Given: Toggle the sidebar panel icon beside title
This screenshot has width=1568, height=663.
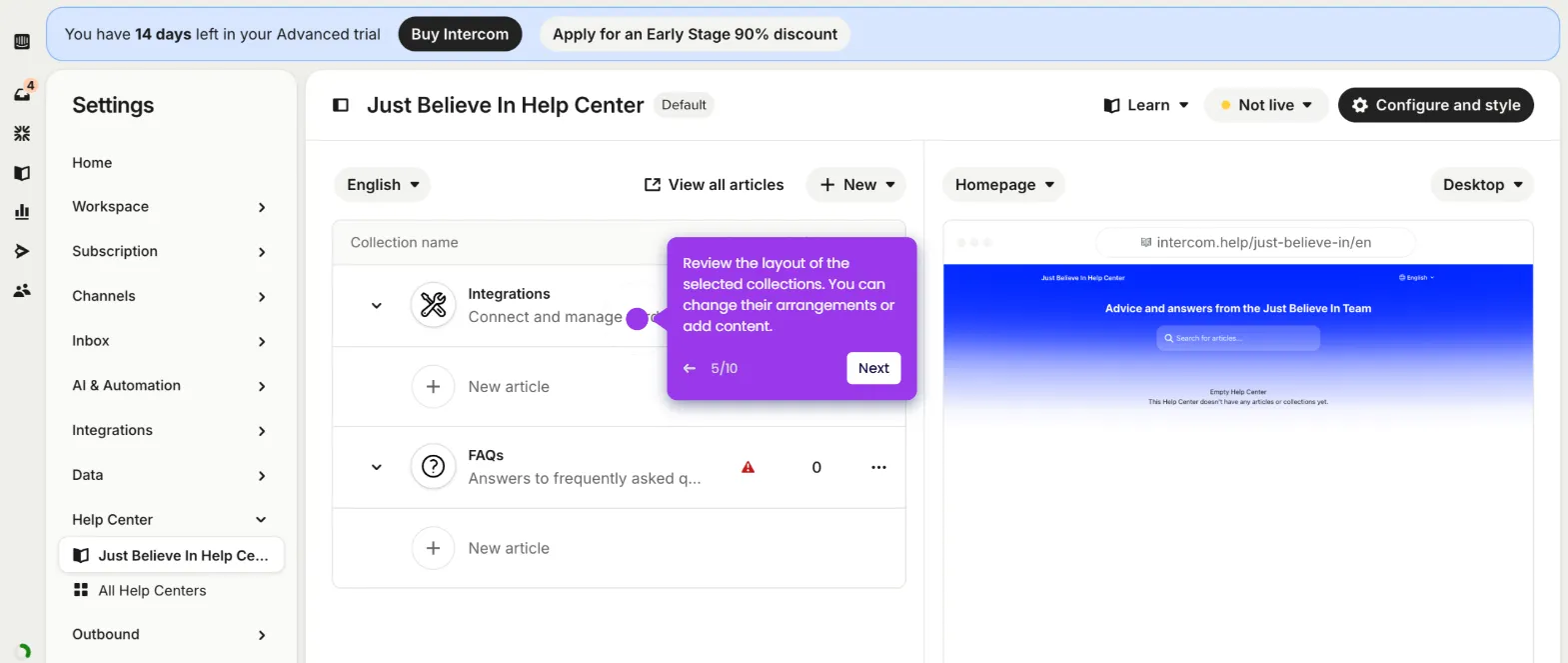Looking at the screenshot, I should (341, 105).
